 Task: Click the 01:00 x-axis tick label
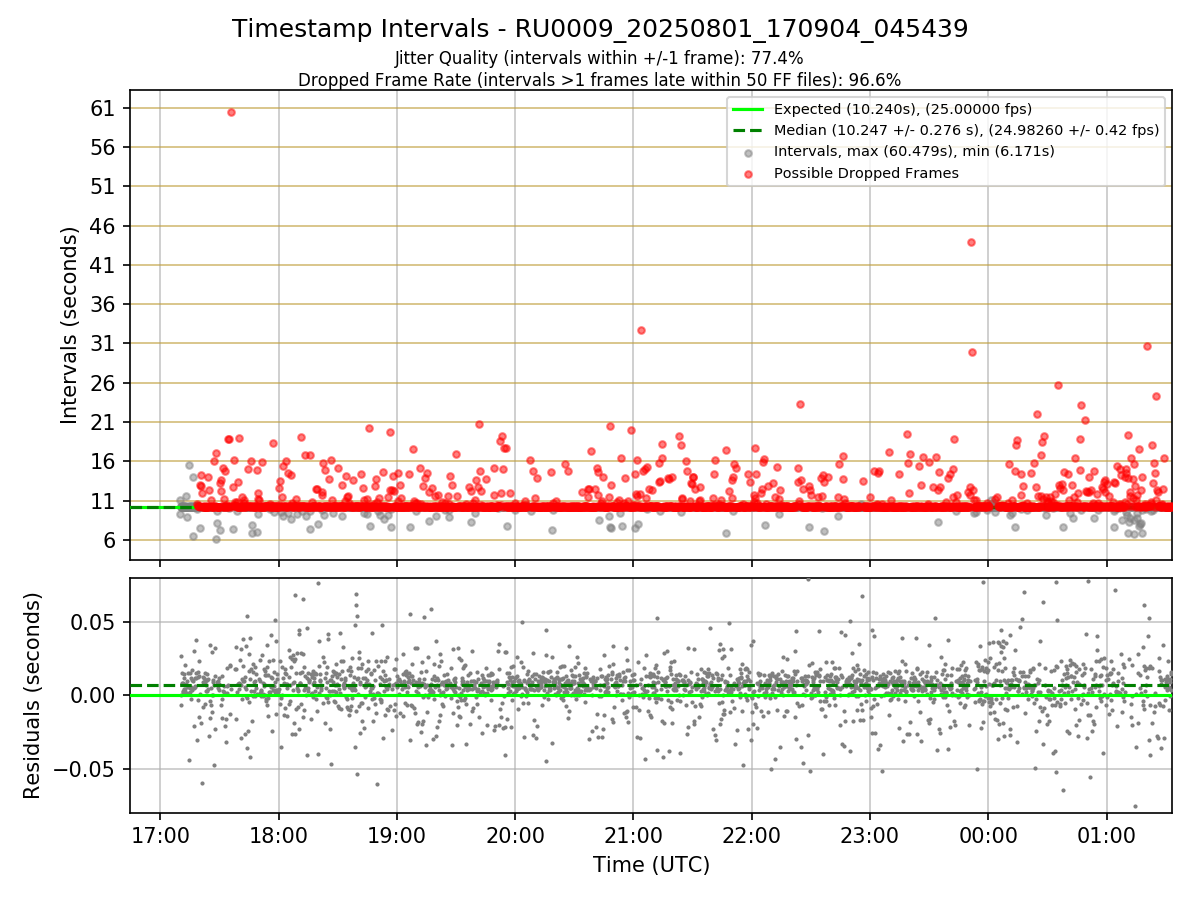pyautogui.click(x=1106, y=836)
